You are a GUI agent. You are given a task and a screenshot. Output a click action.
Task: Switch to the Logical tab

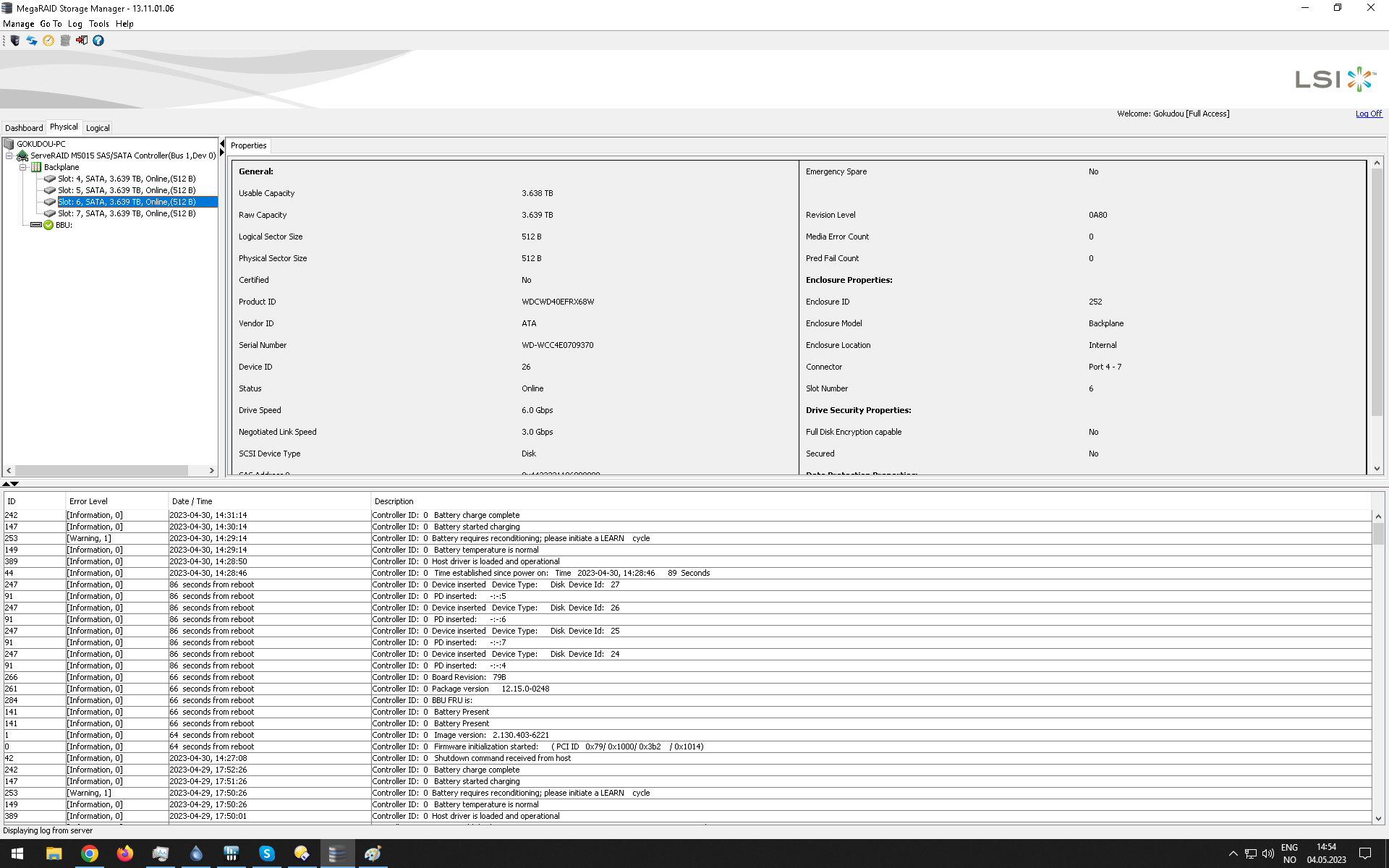click(x=98, y=128)
